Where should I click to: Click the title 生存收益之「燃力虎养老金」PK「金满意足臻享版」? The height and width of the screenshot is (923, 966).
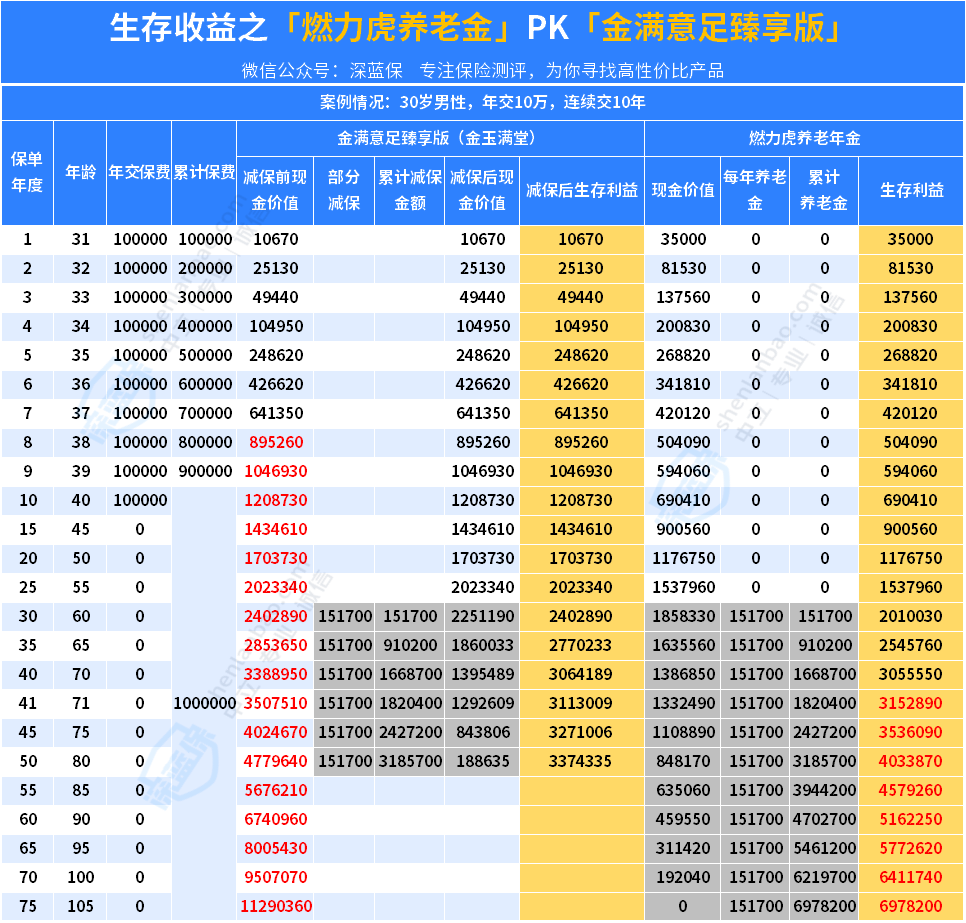click(x=476, y=28)
